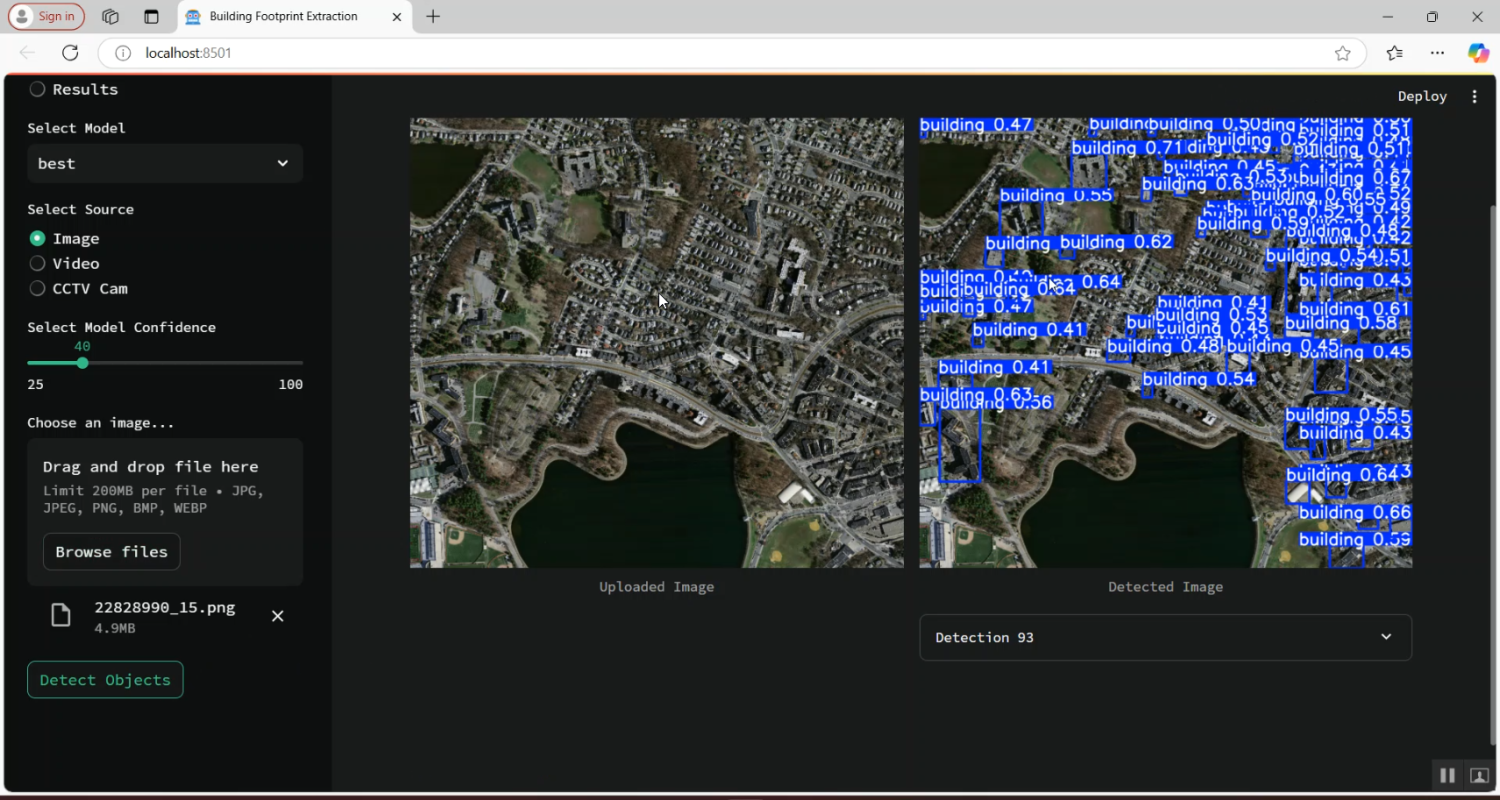Open the Select Model dropdown showing best

[165, 163]
